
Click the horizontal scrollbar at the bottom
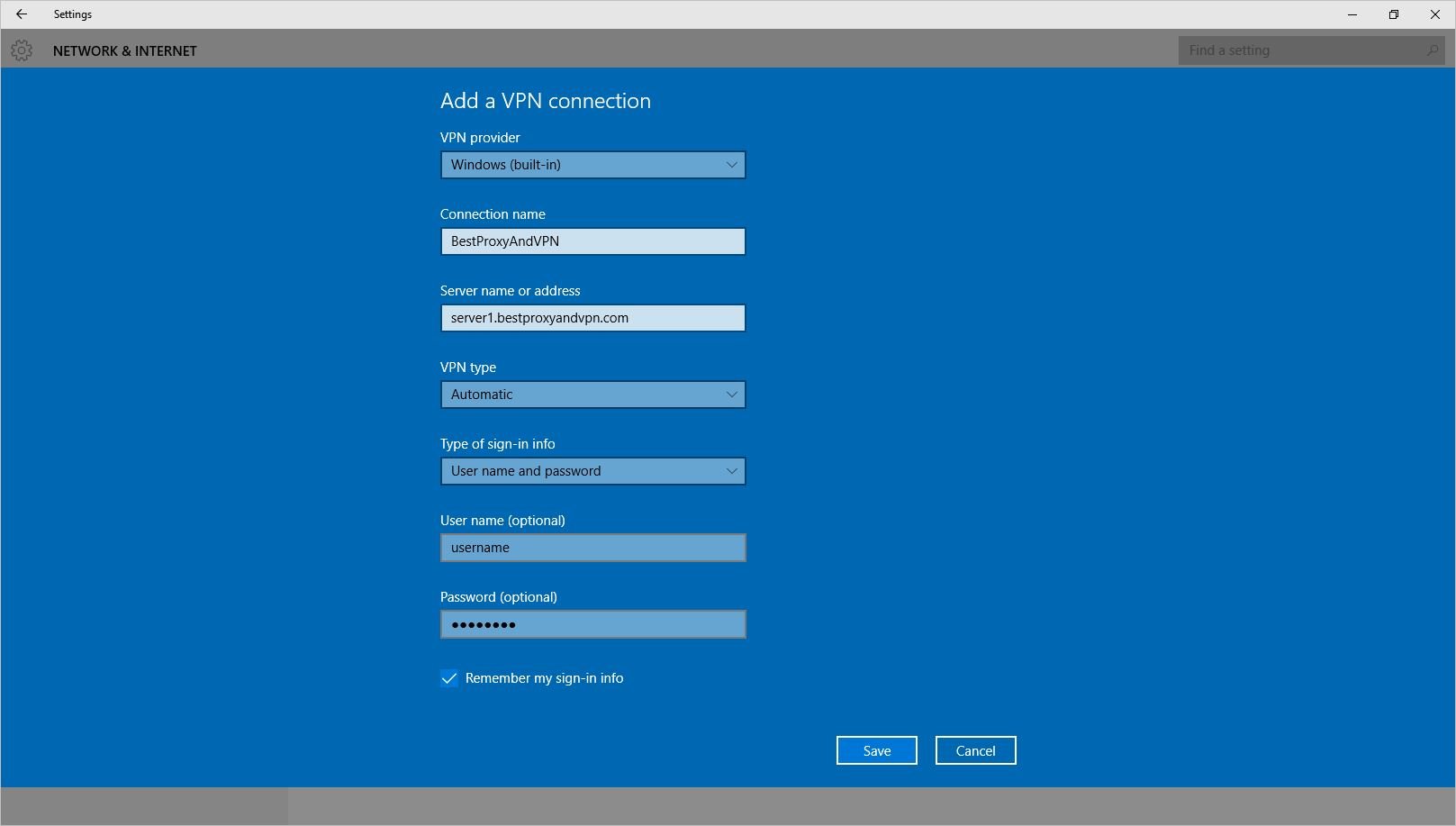144,806
